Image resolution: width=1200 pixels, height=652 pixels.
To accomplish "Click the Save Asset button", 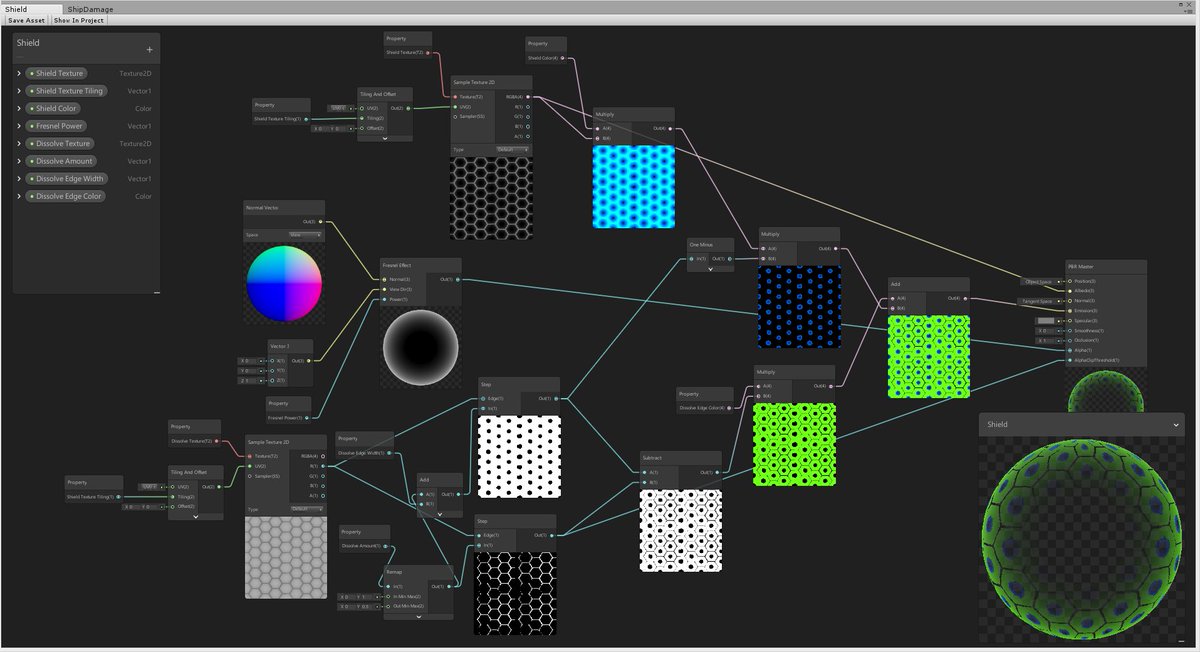I will pos(27,20).
